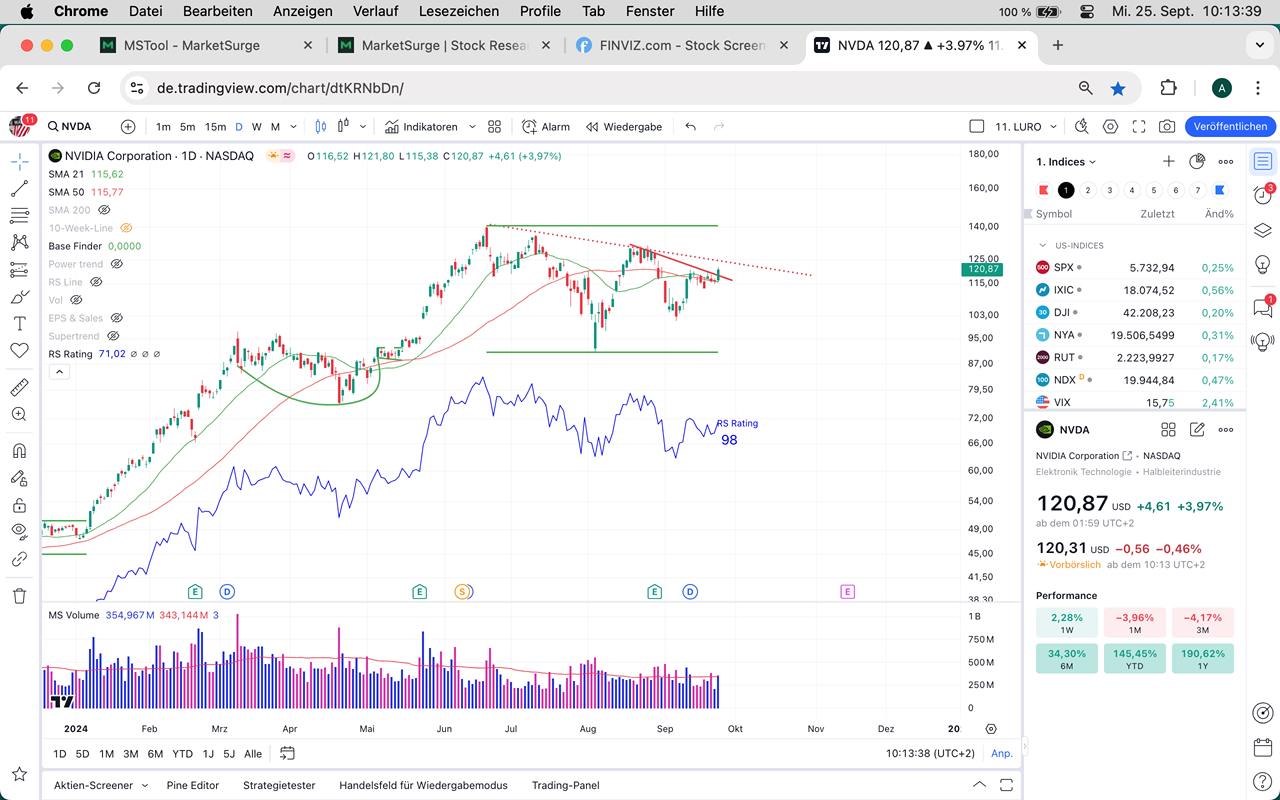Click the Veröffentlichen button

(x=1230, y=127)
